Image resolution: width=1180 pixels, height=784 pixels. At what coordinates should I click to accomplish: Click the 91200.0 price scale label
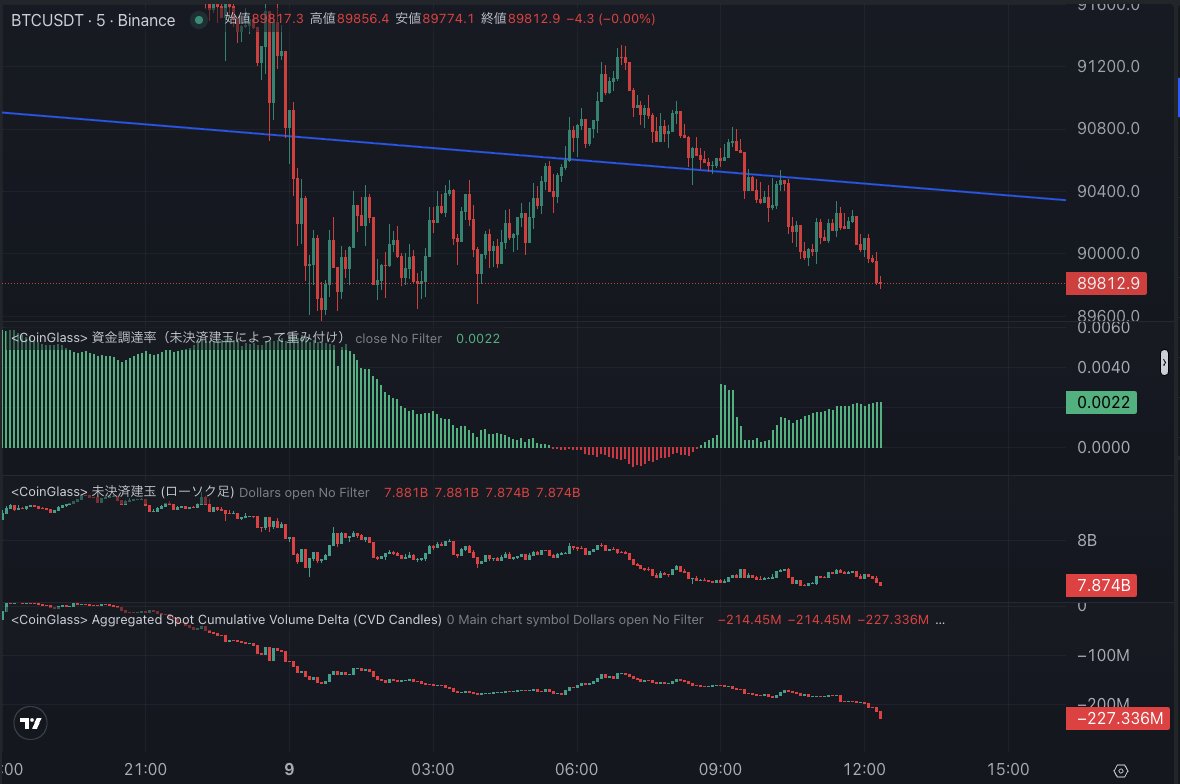pyautogui.click(x=1108, y=66)
